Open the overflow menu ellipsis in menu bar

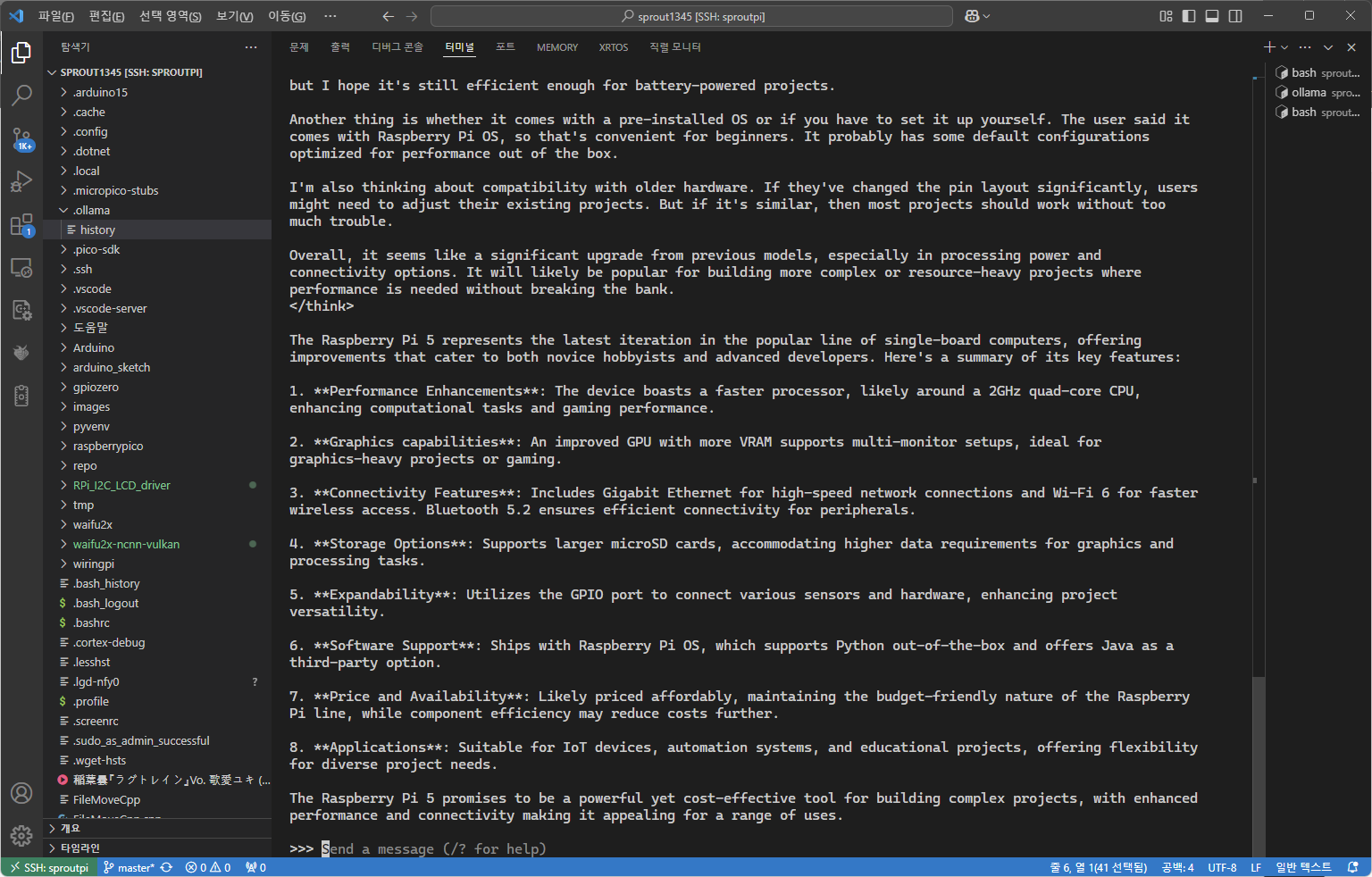330,16
